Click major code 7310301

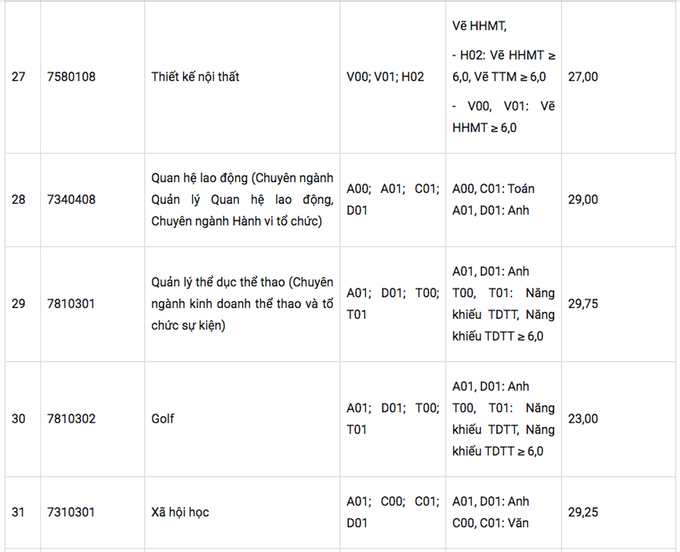tap(71, 512)
